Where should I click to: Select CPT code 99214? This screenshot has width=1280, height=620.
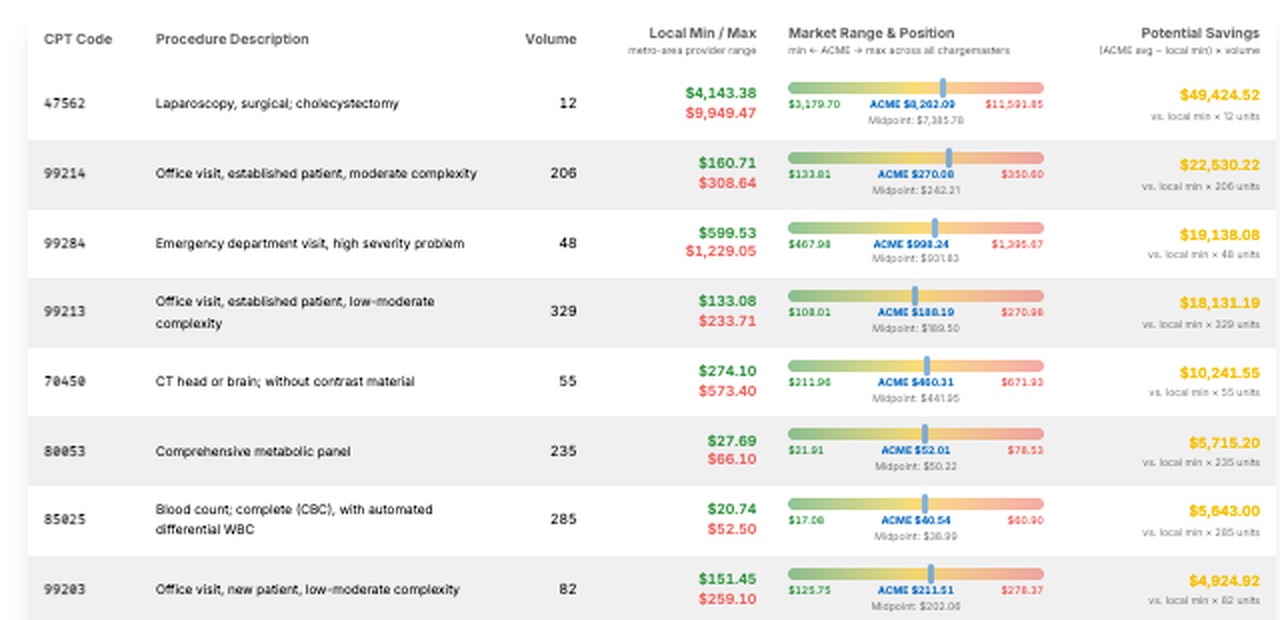(65, 173)
